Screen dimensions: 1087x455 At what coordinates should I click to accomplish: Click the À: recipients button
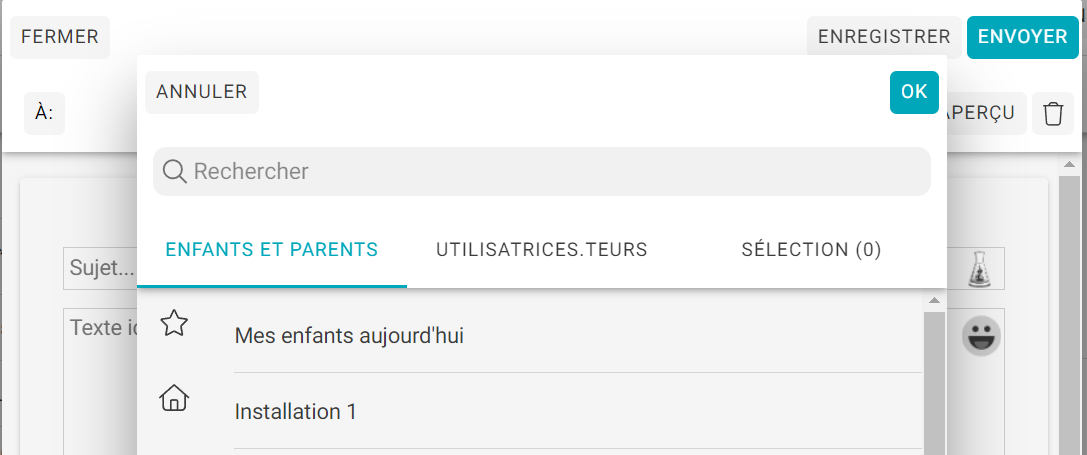pyautogui.click(x=44, y=113)
